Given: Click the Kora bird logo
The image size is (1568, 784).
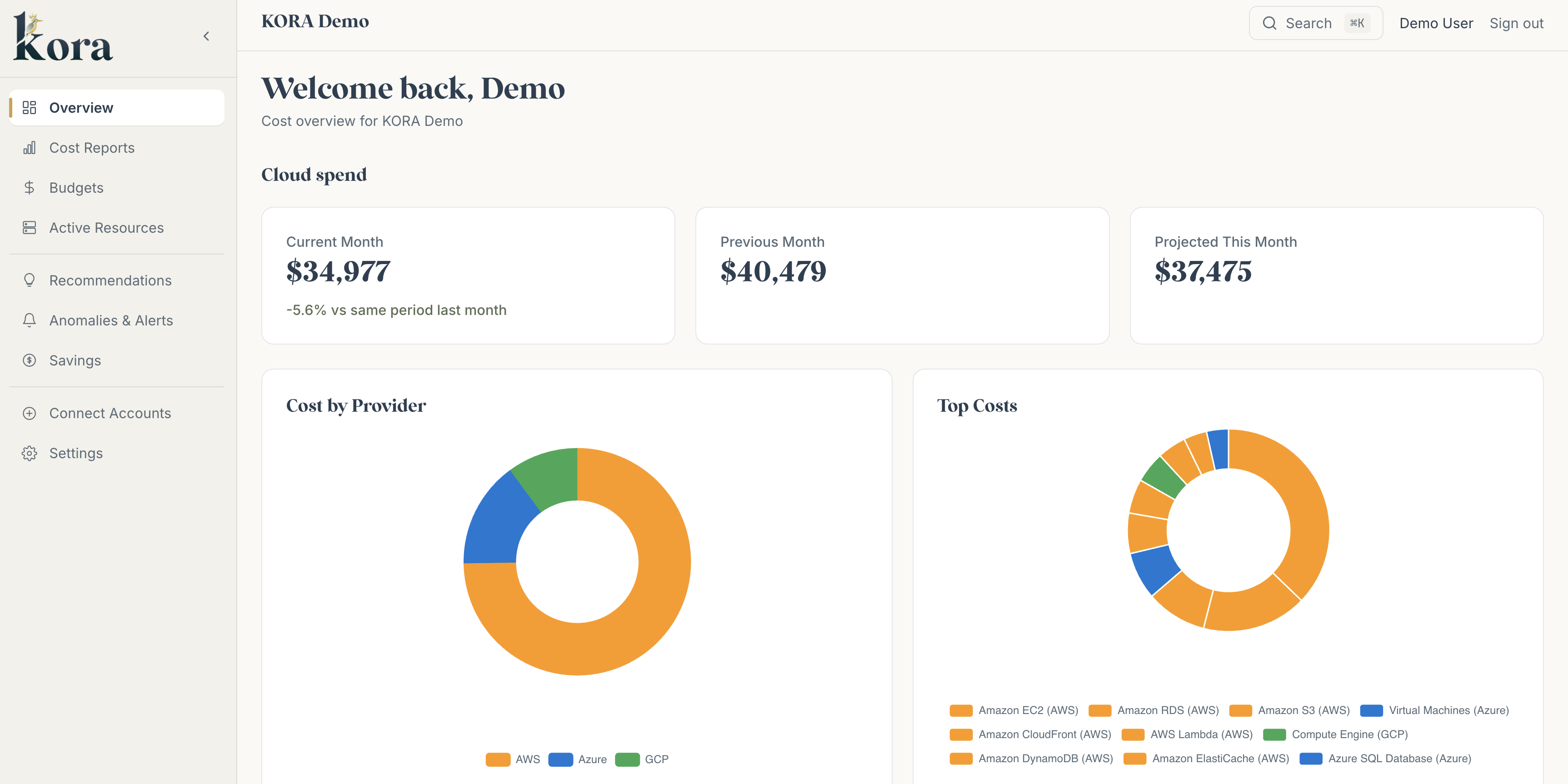Looking at the screenshot, I should (x=63, y=37).
